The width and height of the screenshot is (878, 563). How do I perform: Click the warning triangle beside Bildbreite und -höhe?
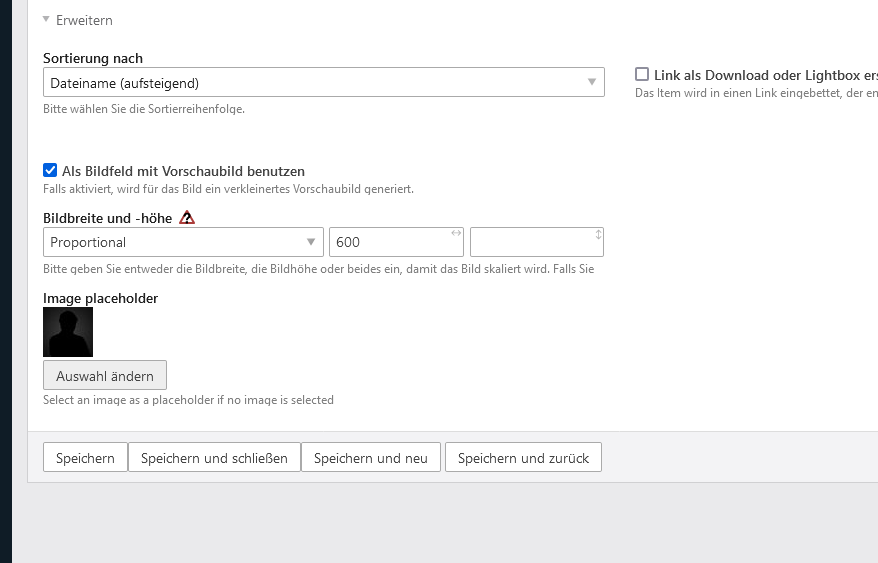(187, 217)
